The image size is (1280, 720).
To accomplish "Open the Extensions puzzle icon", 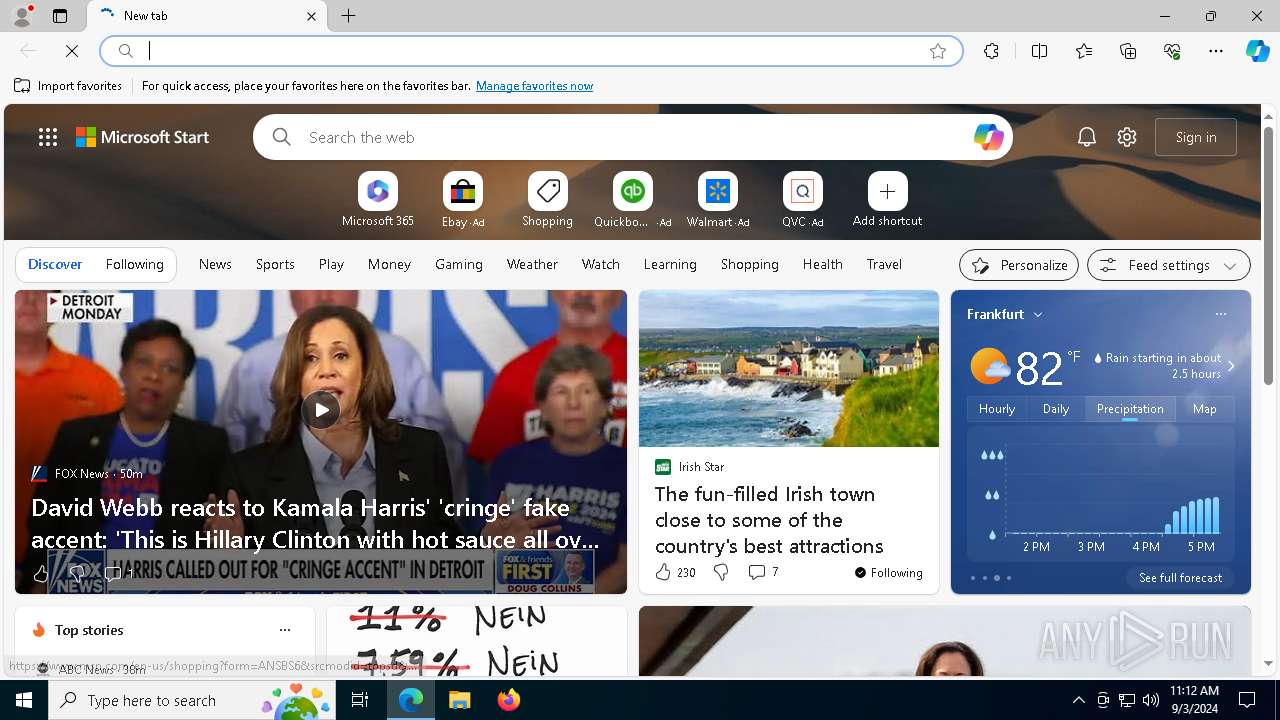I will click(991, 51).
